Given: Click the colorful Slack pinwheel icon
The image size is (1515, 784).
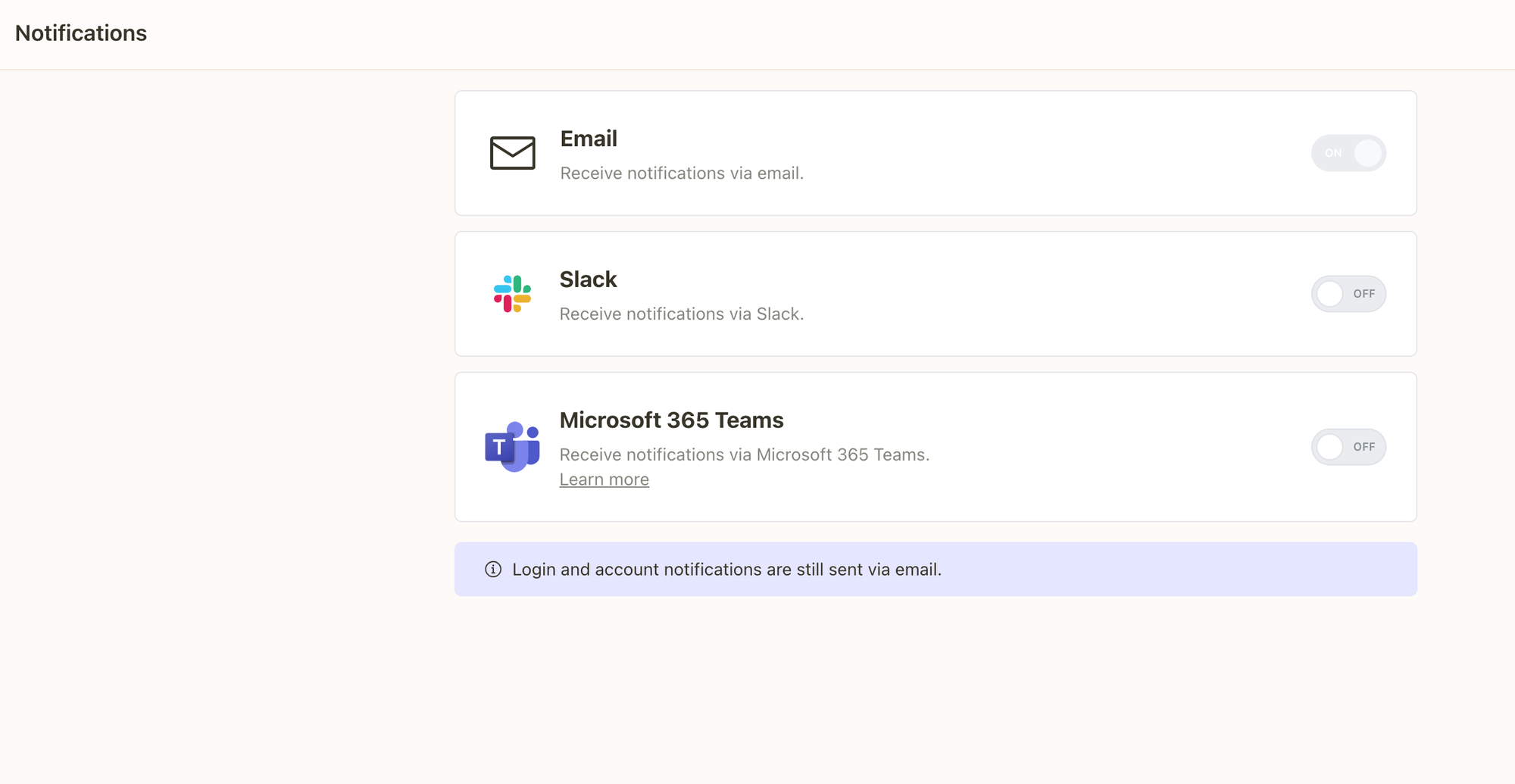Looking at the screenshot, I should pyautogui.click(x=511, y=294).
